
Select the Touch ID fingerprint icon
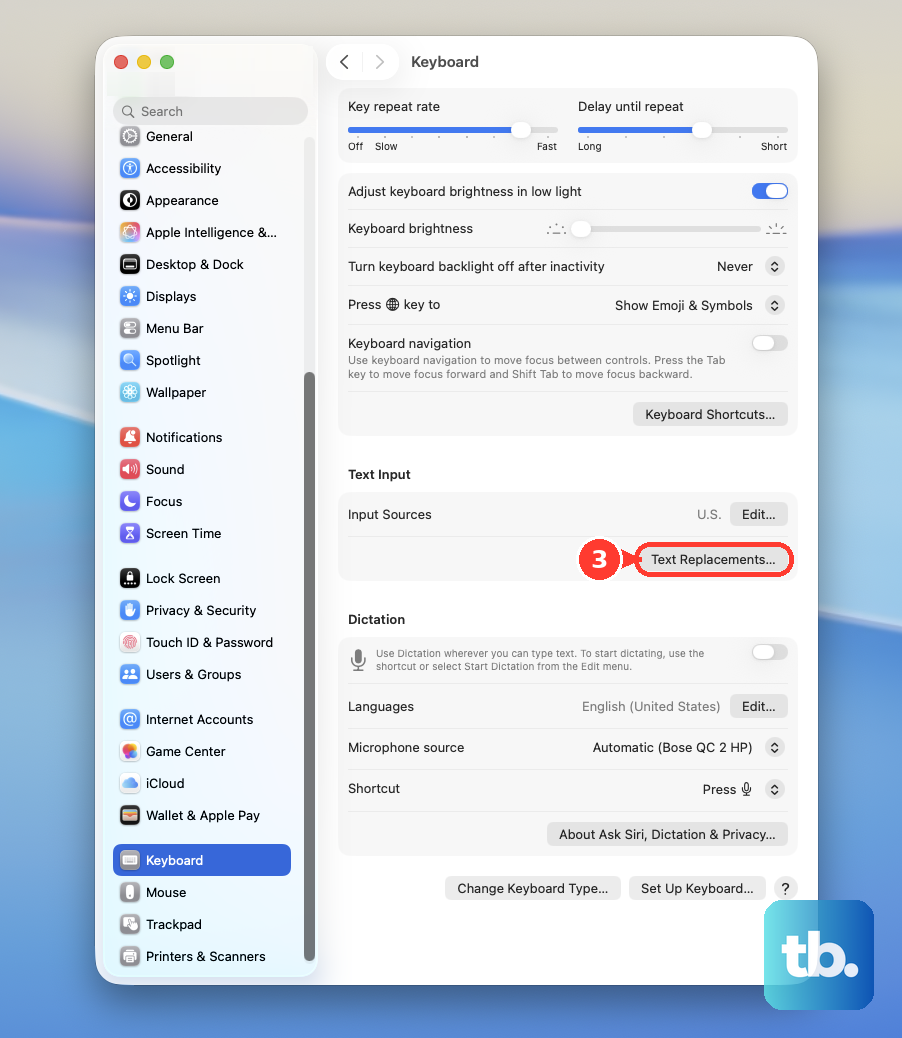point(130,642)
